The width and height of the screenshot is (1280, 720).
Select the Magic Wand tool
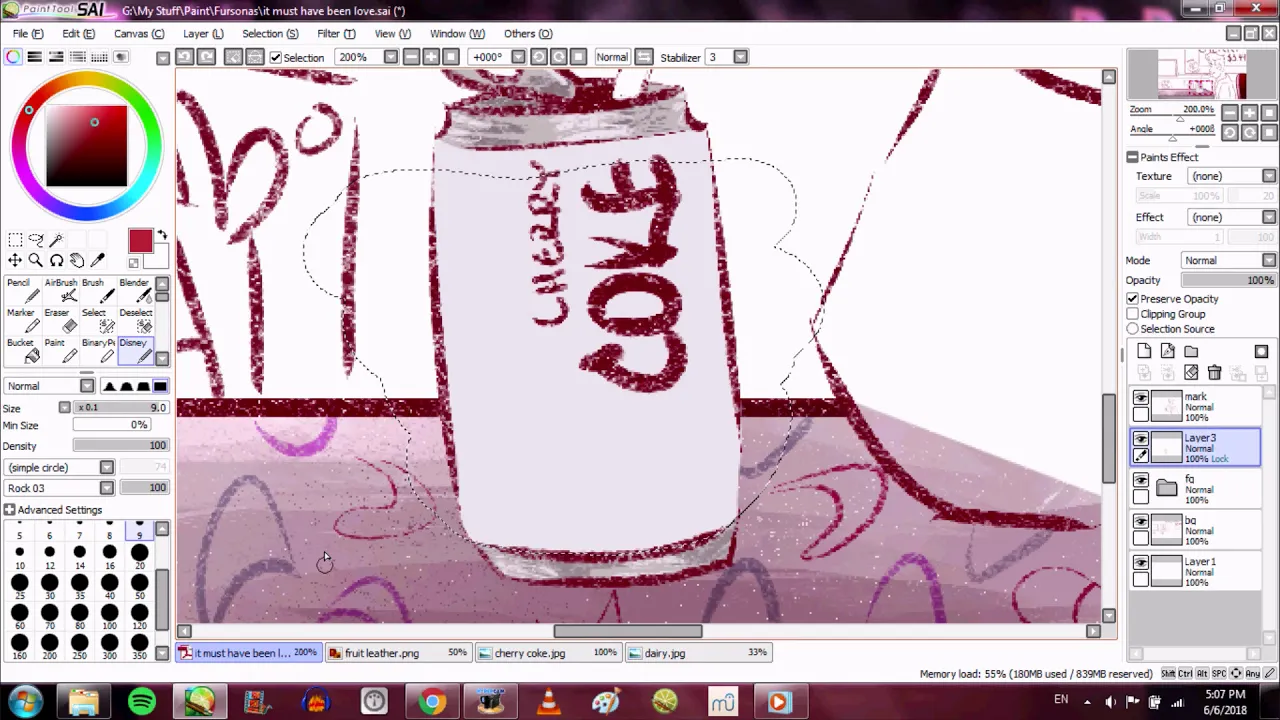tap(57, 240)
